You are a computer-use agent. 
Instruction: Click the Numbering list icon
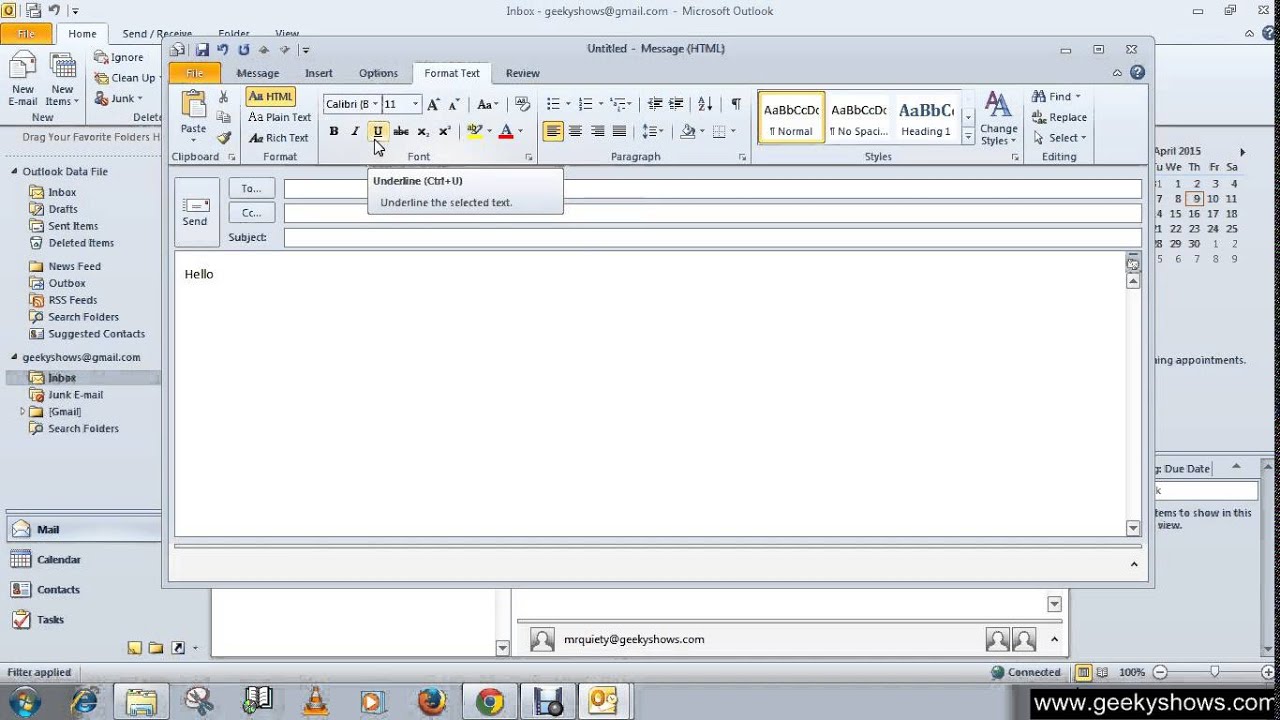(x=585, y=104)
